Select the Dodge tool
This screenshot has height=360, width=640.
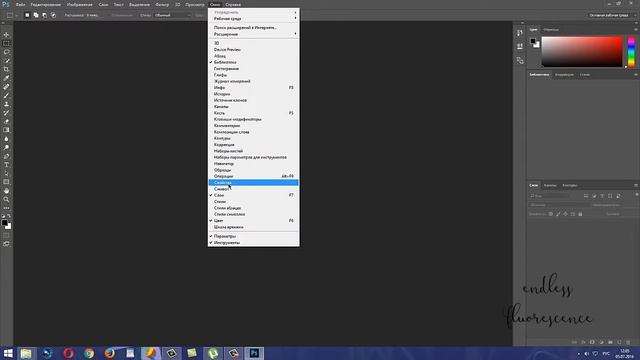(x=6, y=147)
